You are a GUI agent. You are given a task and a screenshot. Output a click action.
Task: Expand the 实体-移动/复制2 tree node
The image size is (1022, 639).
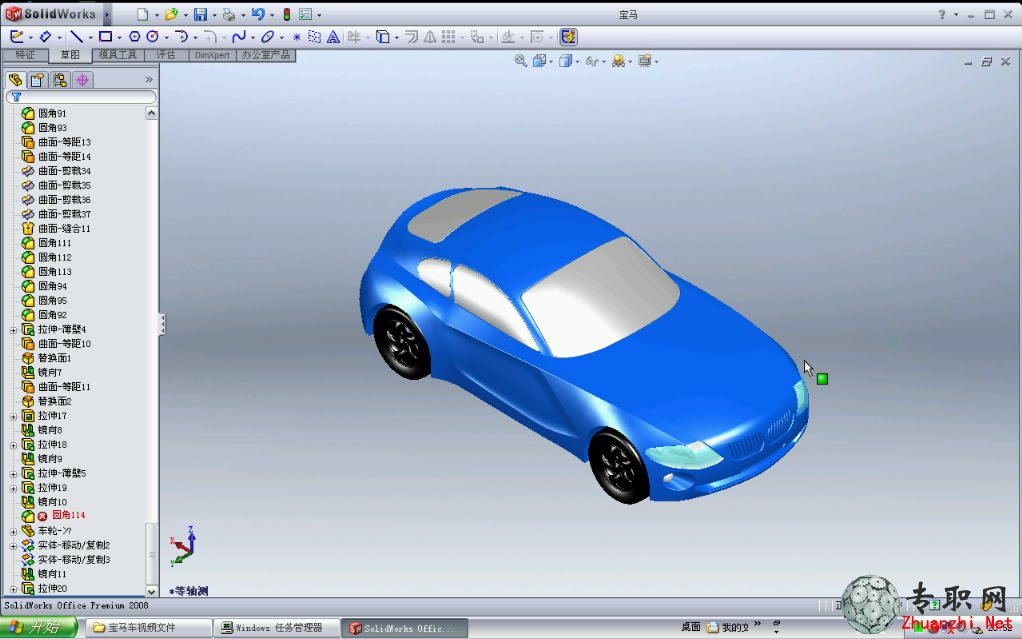[13, 546]
